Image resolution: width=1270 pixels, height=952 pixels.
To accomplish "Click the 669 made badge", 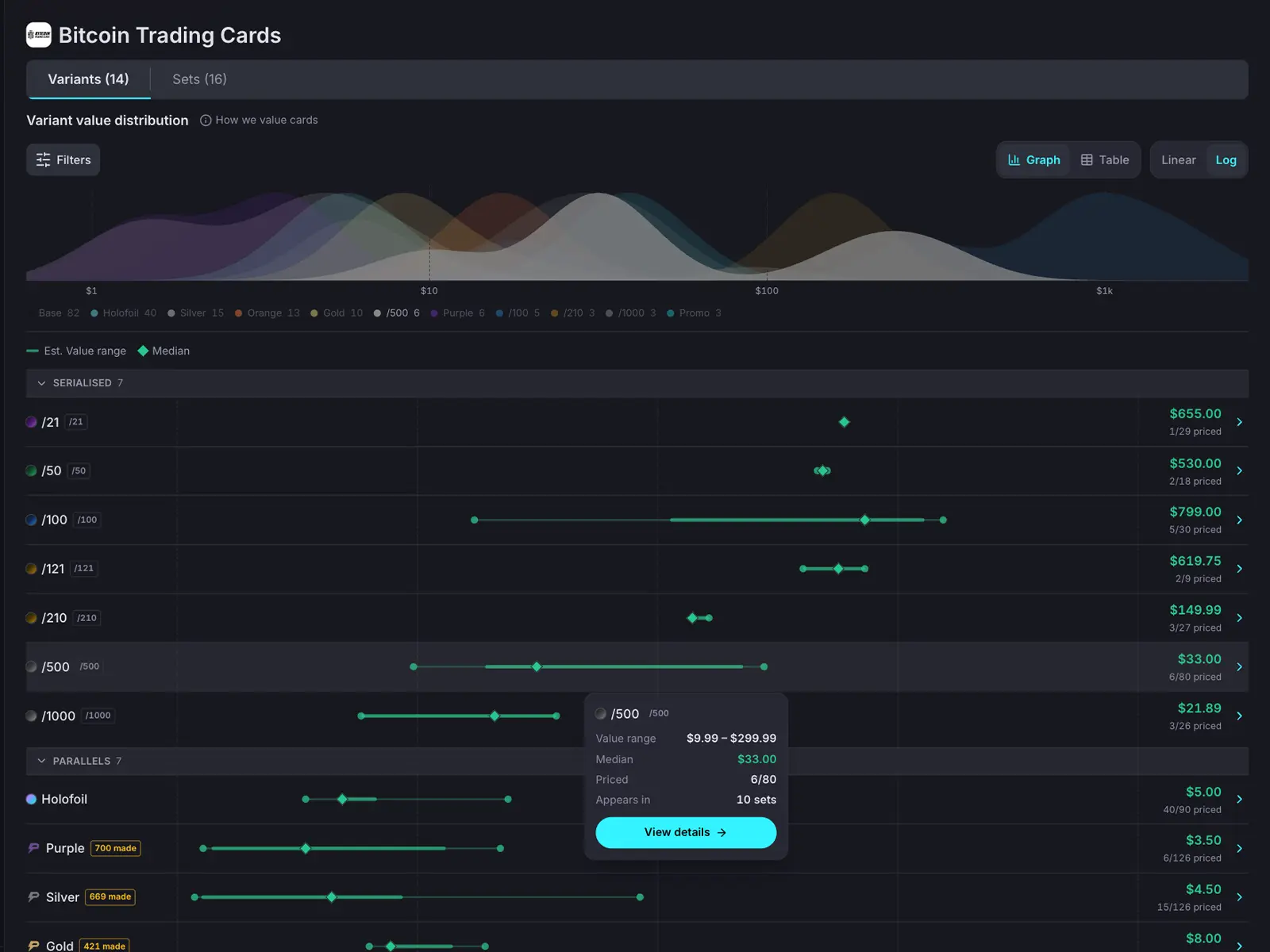I will pos(110,897).
